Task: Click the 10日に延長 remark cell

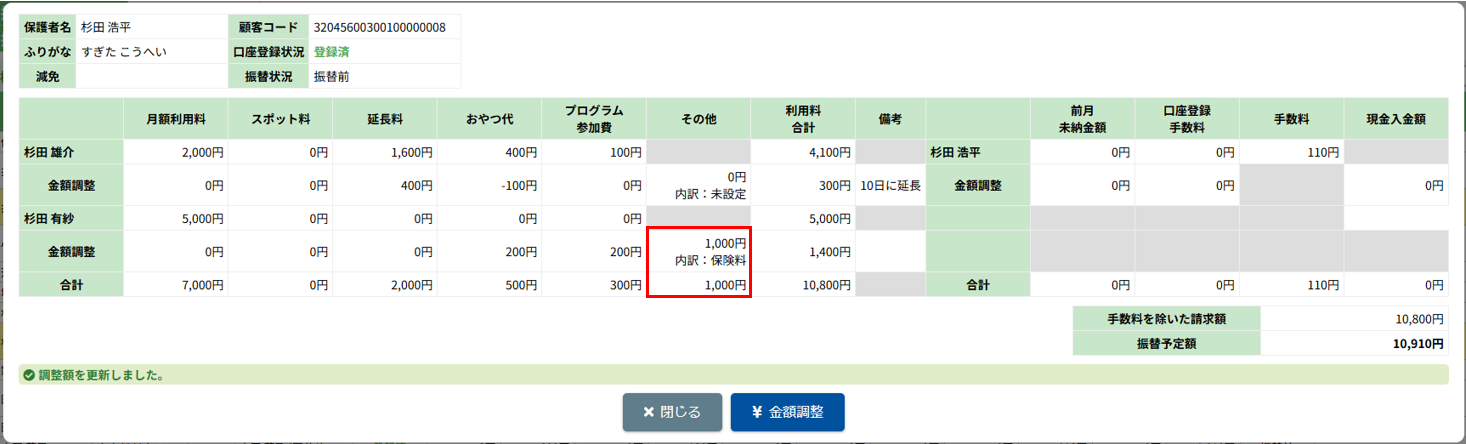Action: click(x=890, y=185)
